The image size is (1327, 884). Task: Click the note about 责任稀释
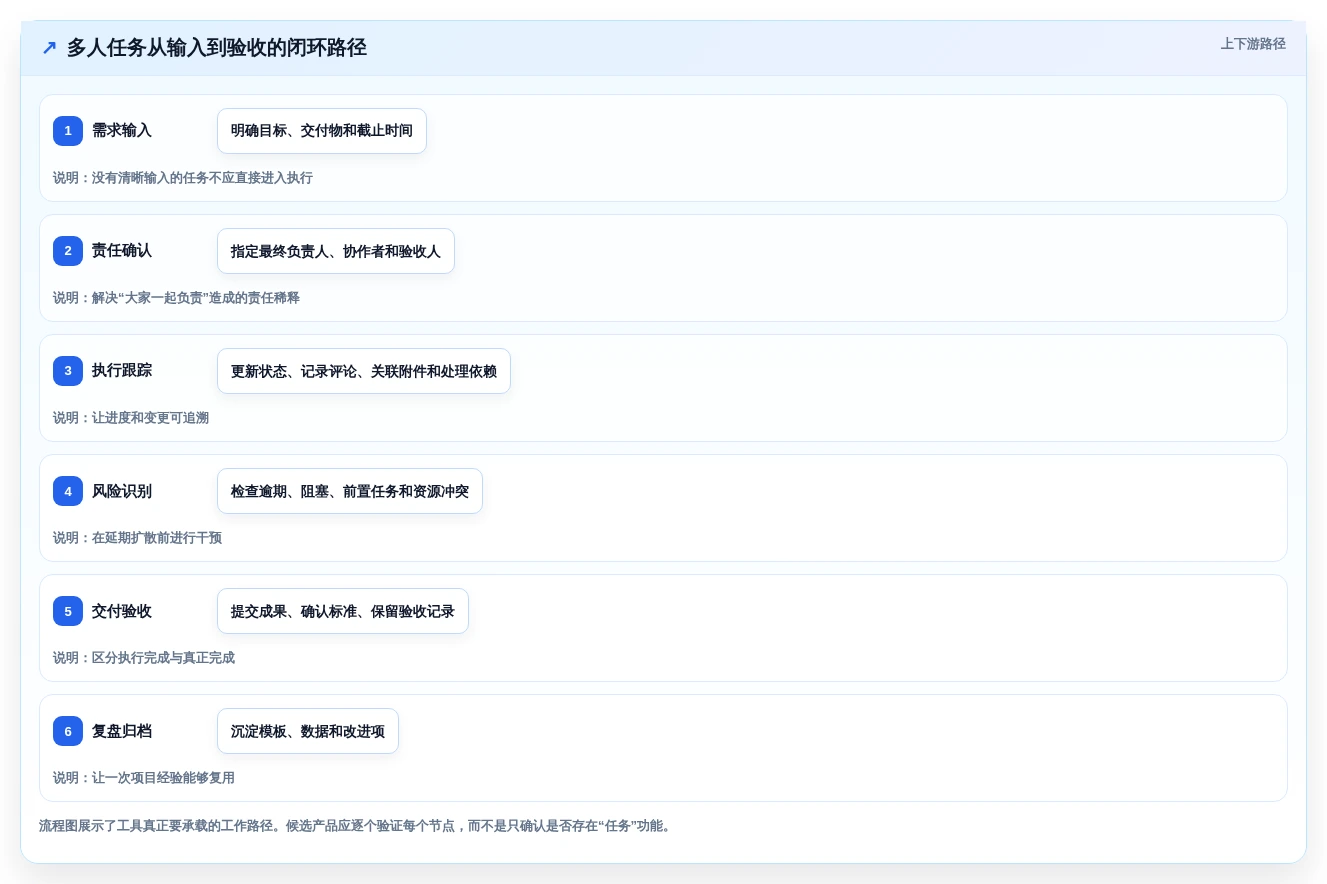[176, 298]
